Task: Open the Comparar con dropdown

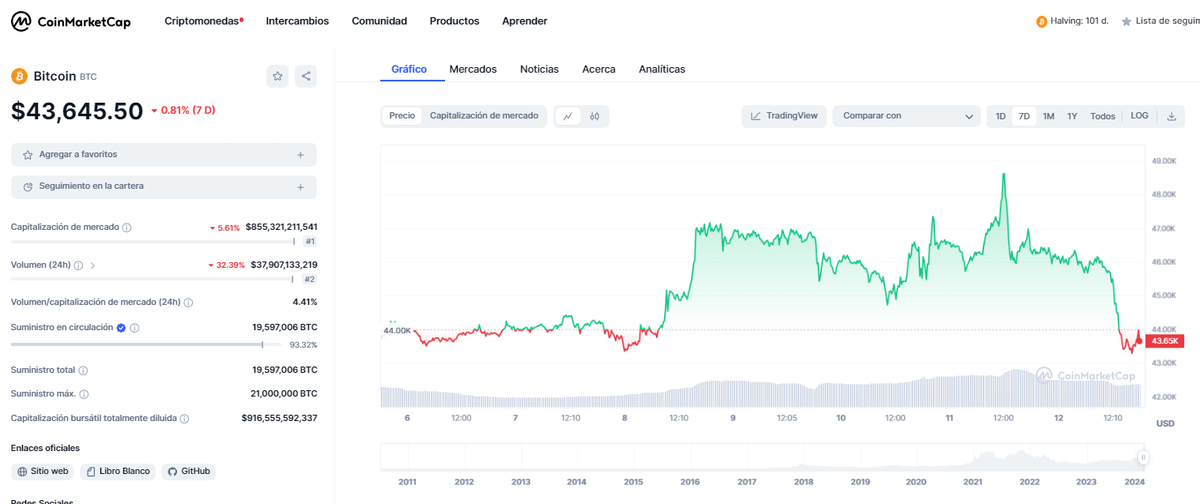Action: pos(906,116)
